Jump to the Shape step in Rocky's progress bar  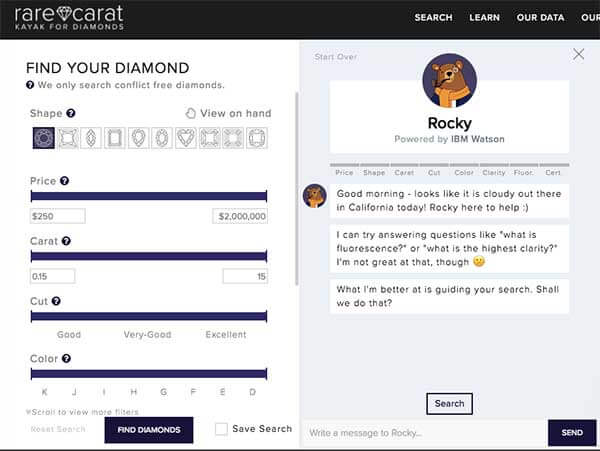click(374, 170)
